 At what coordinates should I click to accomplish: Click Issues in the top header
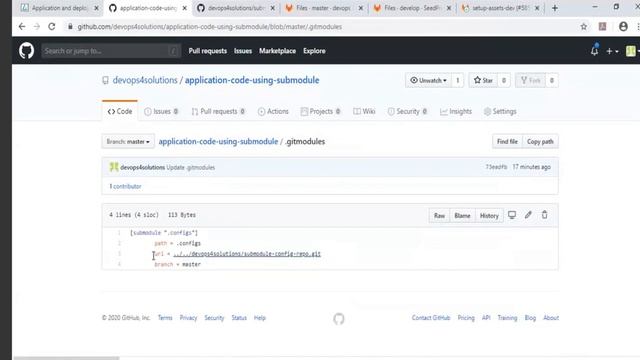pos(243,51)
